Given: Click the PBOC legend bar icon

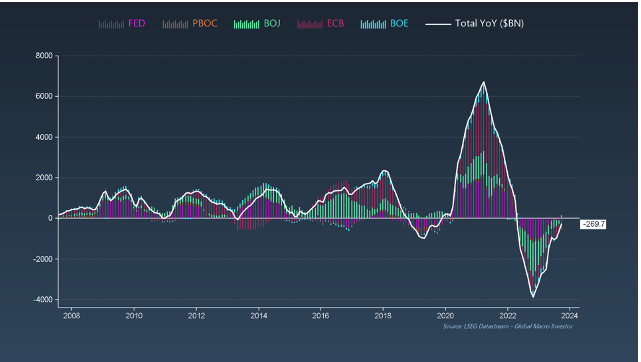Looking at the screenshot, I should click(175, 25).
